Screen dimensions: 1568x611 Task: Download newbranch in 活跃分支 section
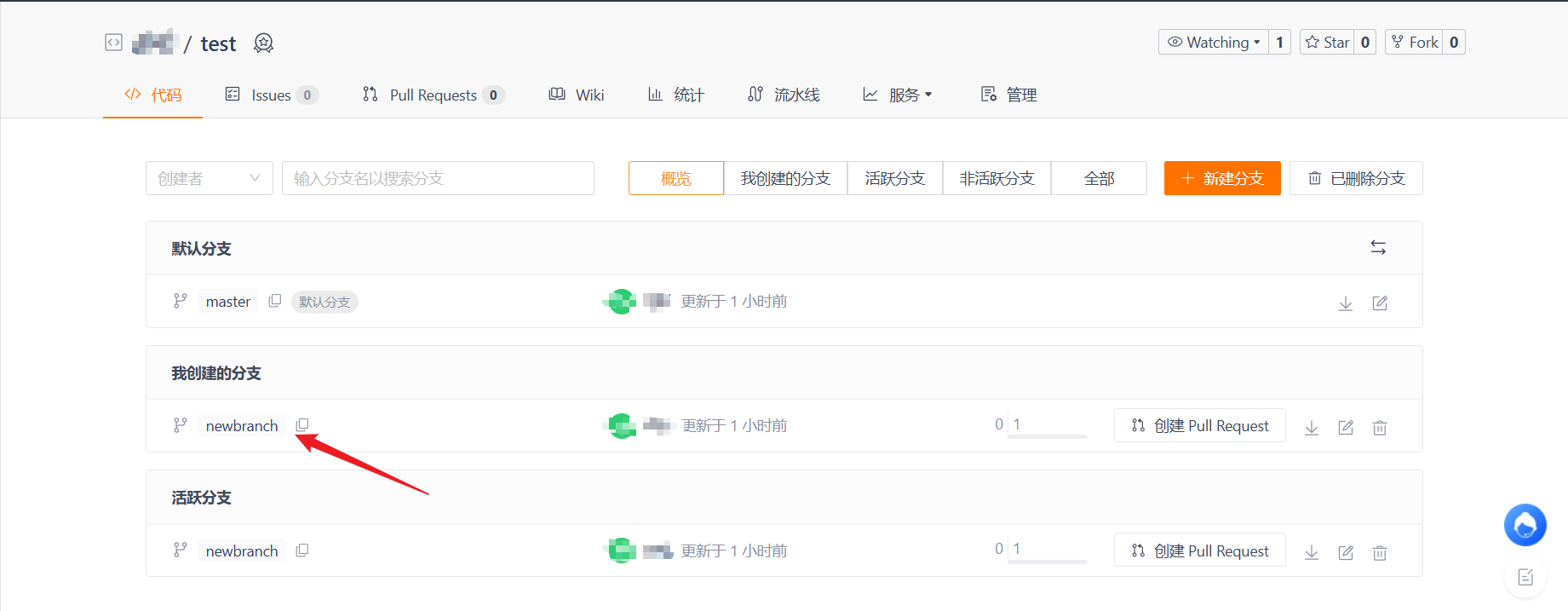point(1312,553)
